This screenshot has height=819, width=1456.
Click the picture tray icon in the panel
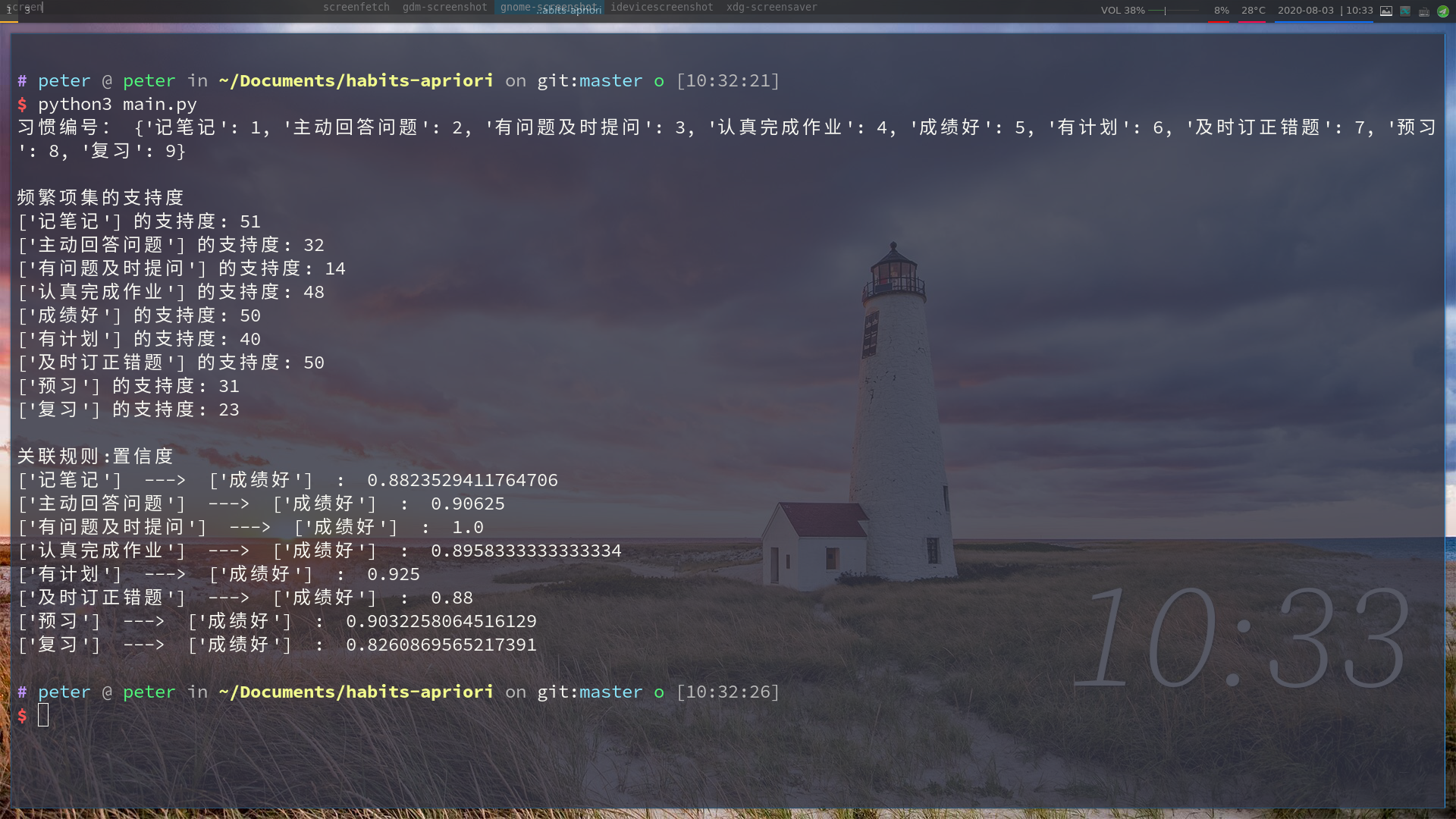click(1386, 11)
